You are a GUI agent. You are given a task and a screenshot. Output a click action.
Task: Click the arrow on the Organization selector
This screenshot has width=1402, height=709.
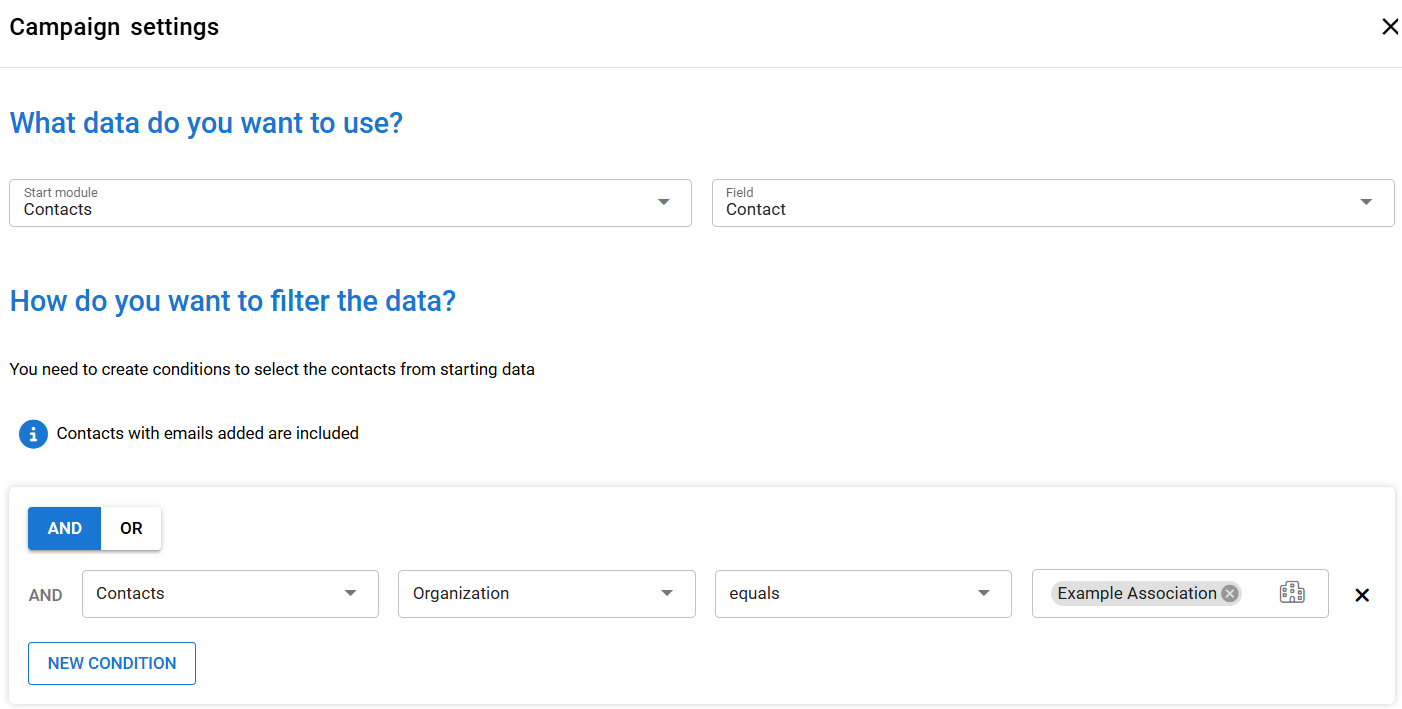[x=667, y=593]
